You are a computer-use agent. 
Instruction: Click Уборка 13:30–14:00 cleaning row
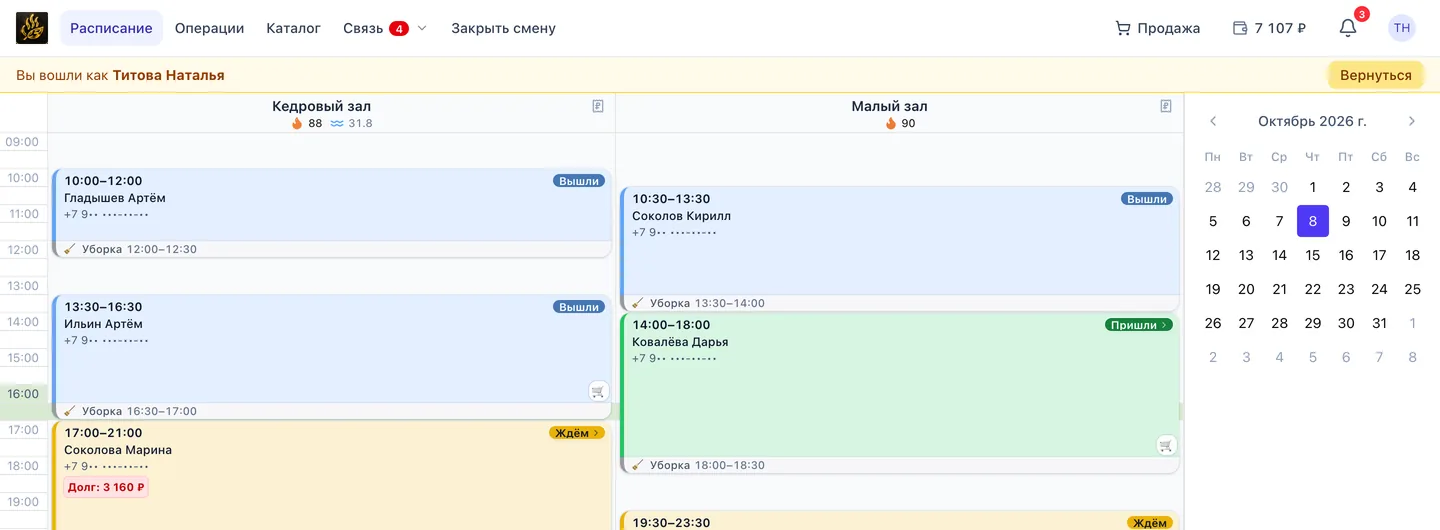pyautogui.click(x=900, y=303)
